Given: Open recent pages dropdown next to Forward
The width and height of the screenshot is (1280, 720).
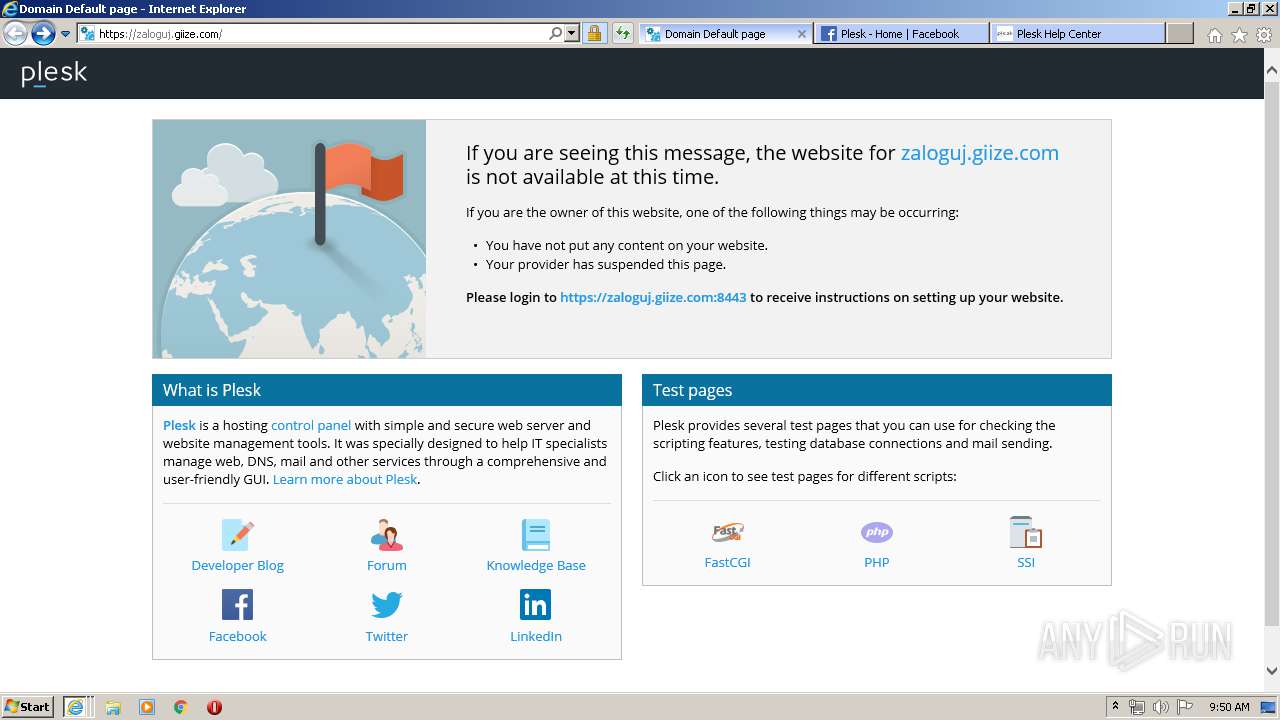Looking at the screenshot, I should (65, 34).
